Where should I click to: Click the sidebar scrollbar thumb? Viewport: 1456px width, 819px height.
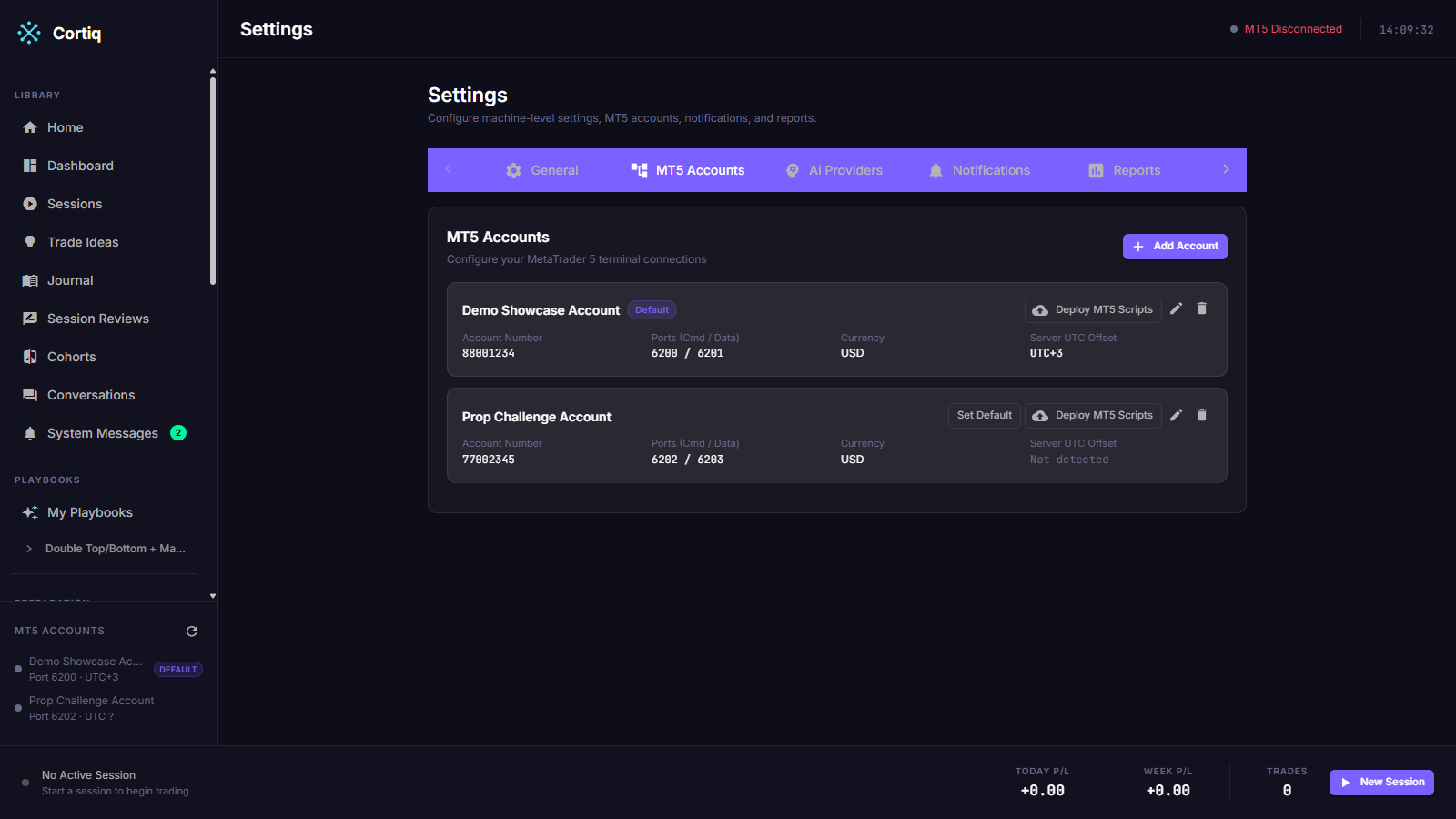[x=213, y=181]
